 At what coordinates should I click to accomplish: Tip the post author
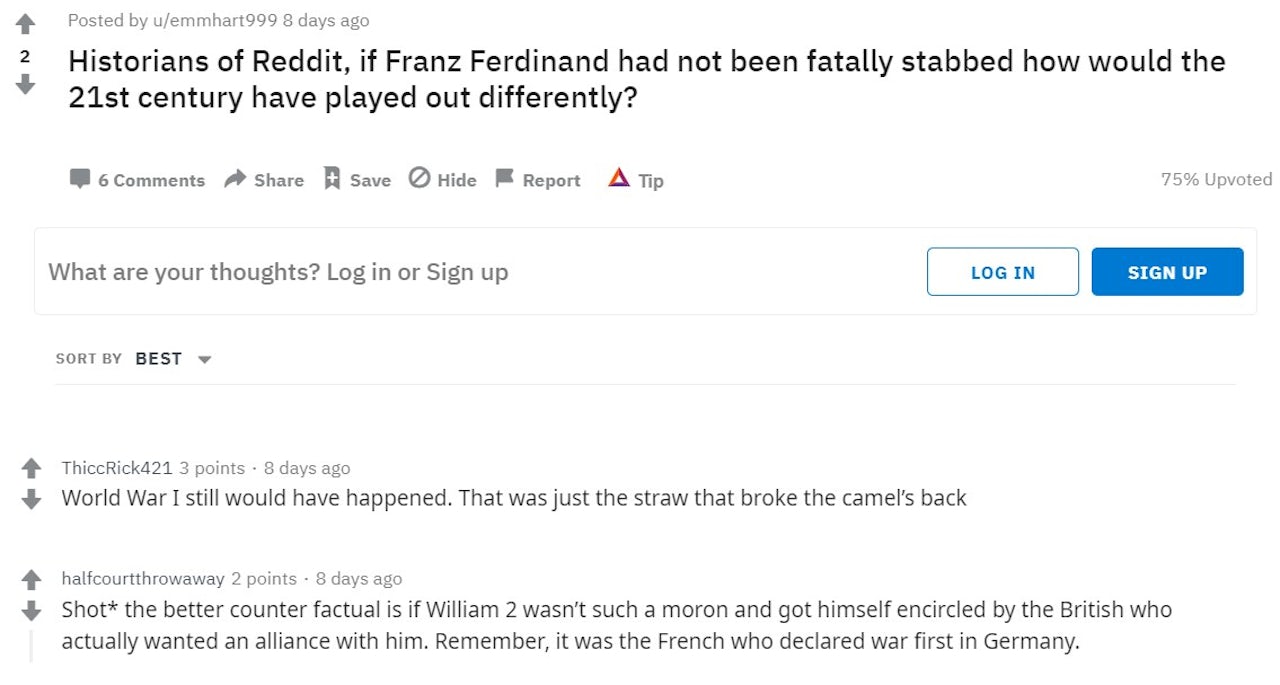(636, 180)
